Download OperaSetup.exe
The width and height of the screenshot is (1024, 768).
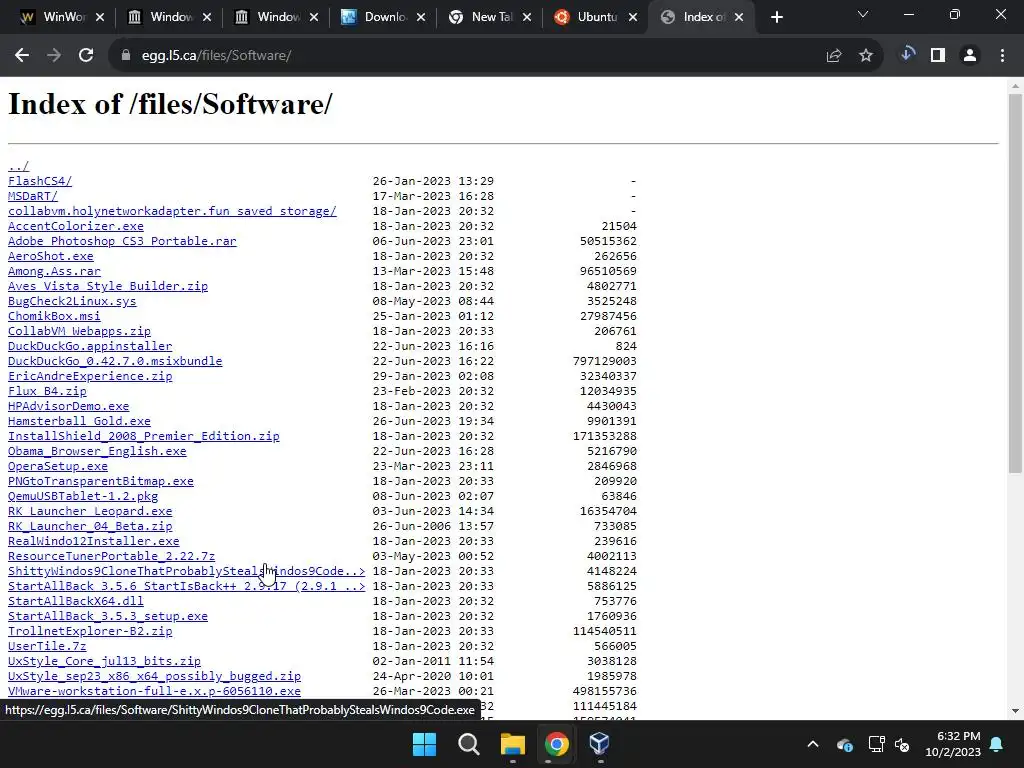58,466
